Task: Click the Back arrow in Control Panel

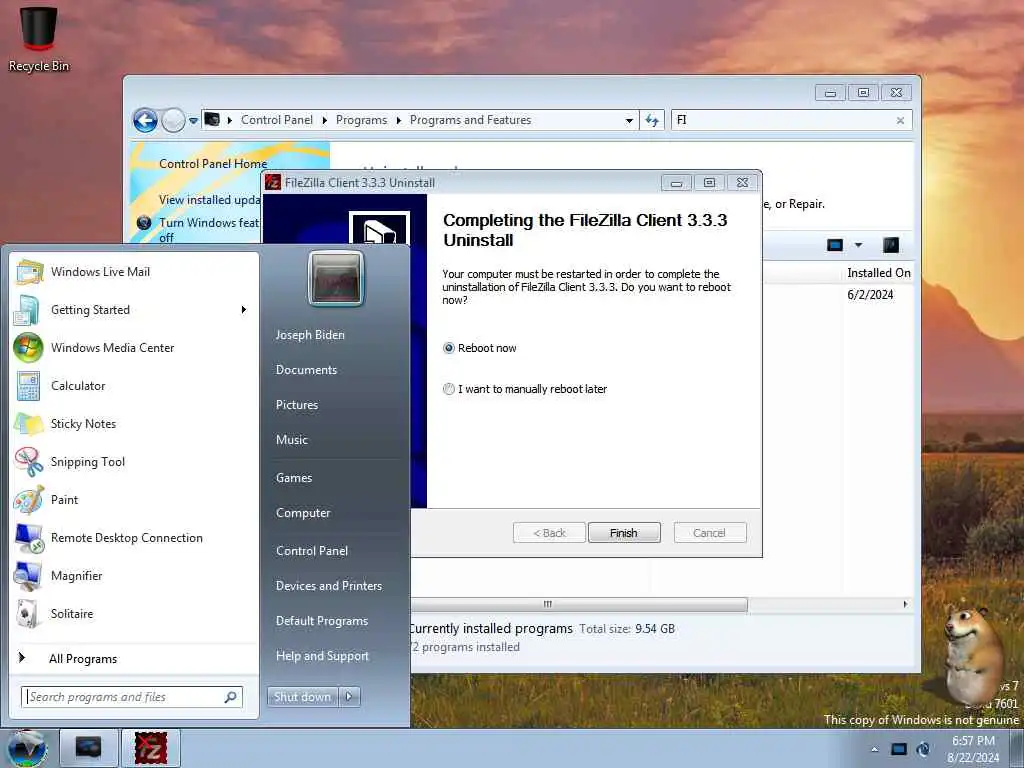Action: tap(145, 120)
